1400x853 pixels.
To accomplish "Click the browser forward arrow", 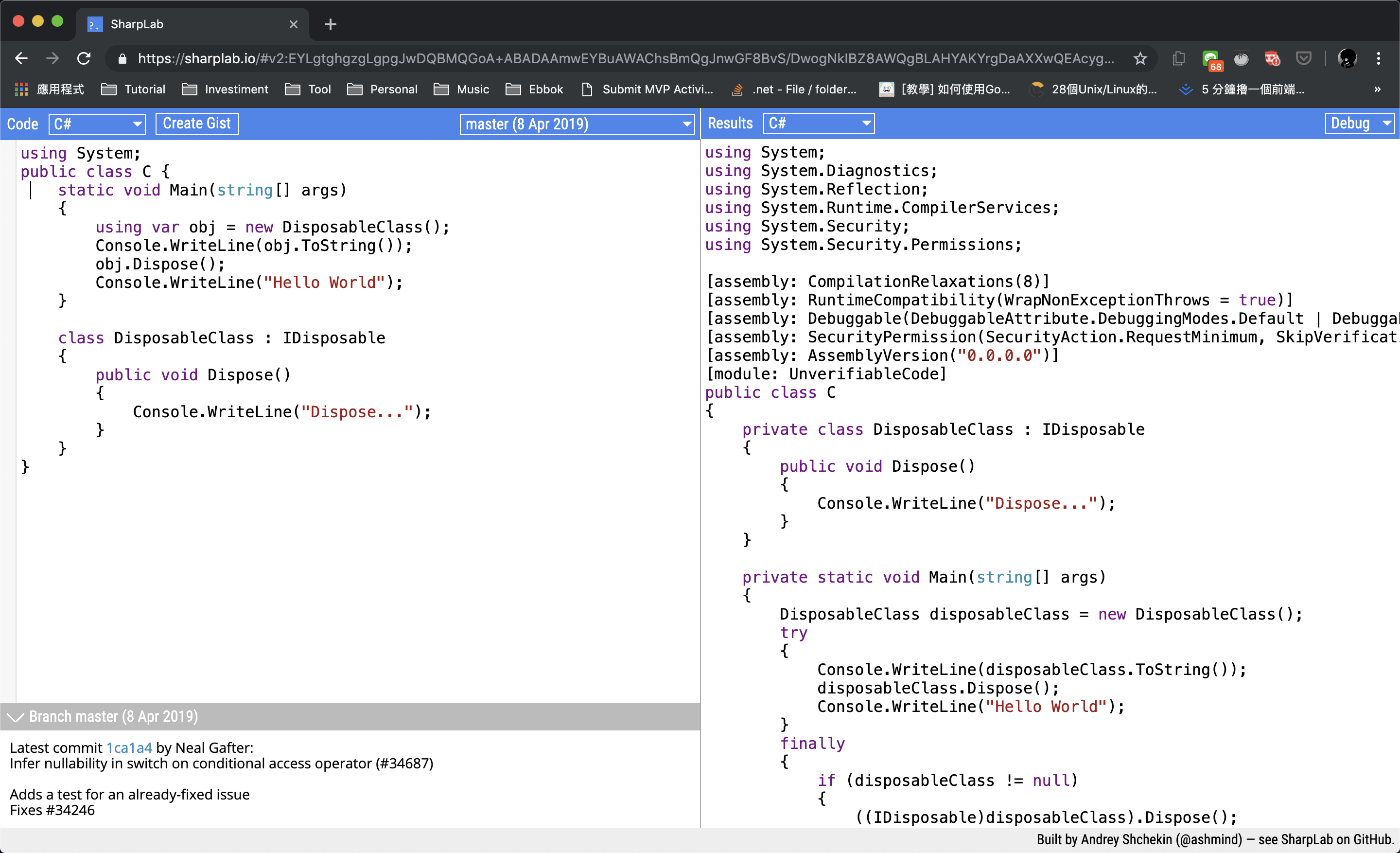I will click(x=52, y=58).
